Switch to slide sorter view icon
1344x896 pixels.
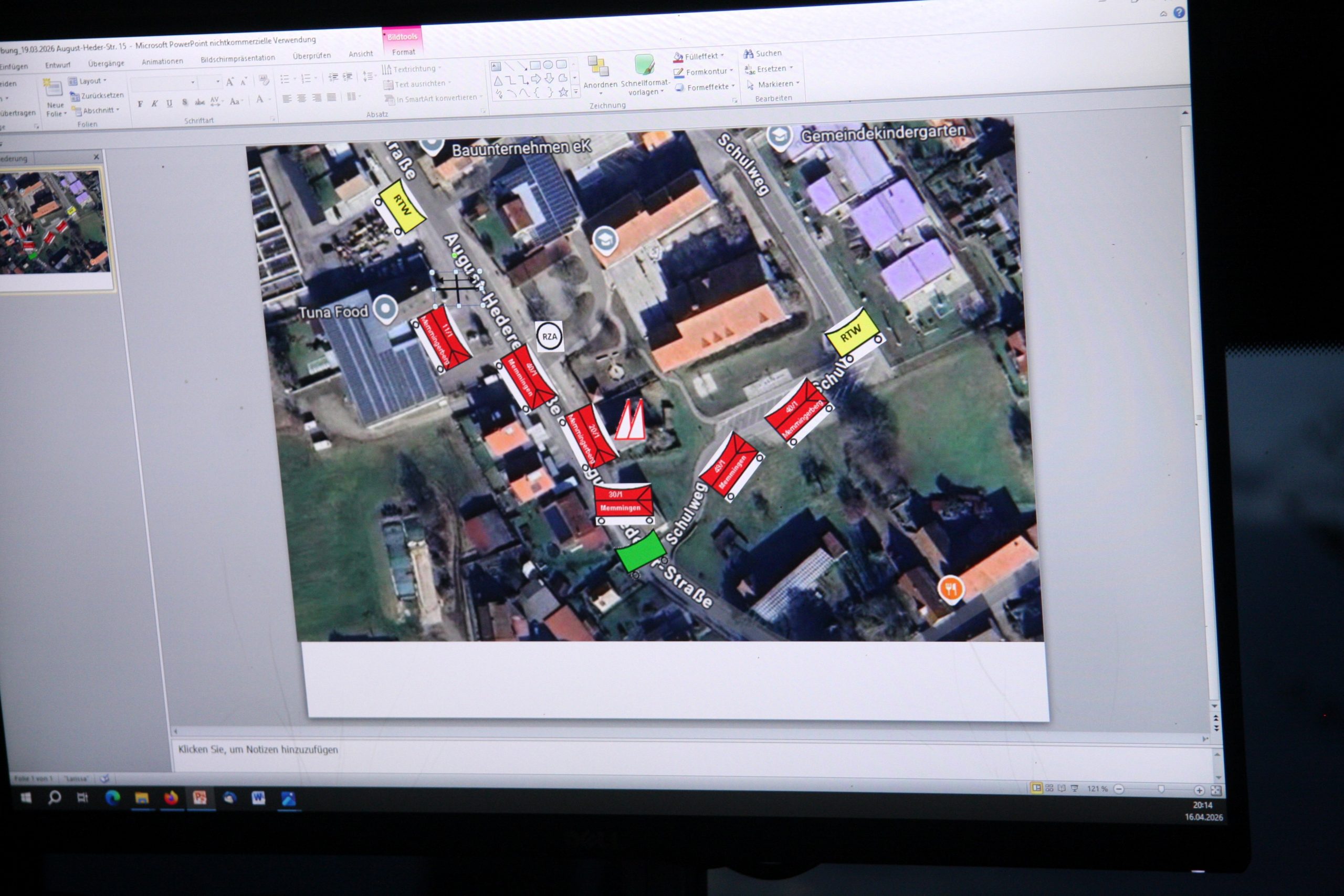click(x=1049, y=788)
